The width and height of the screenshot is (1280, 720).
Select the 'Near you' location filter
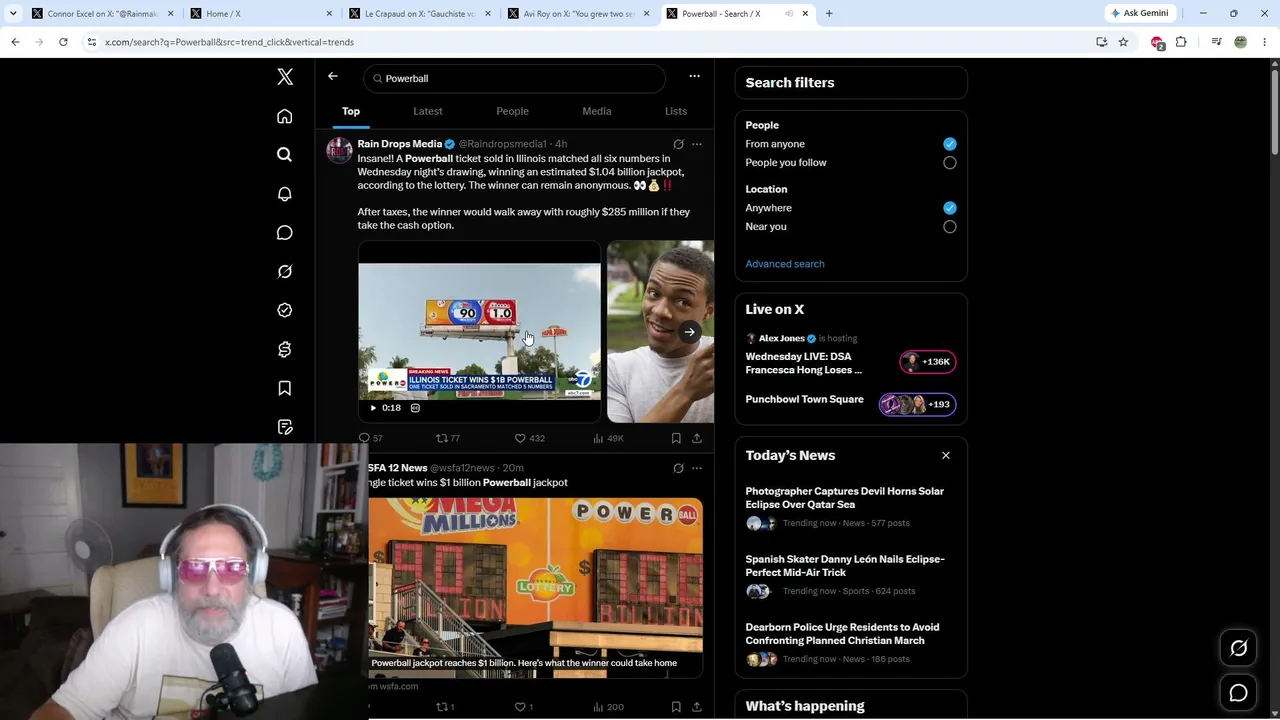point(949,227)
